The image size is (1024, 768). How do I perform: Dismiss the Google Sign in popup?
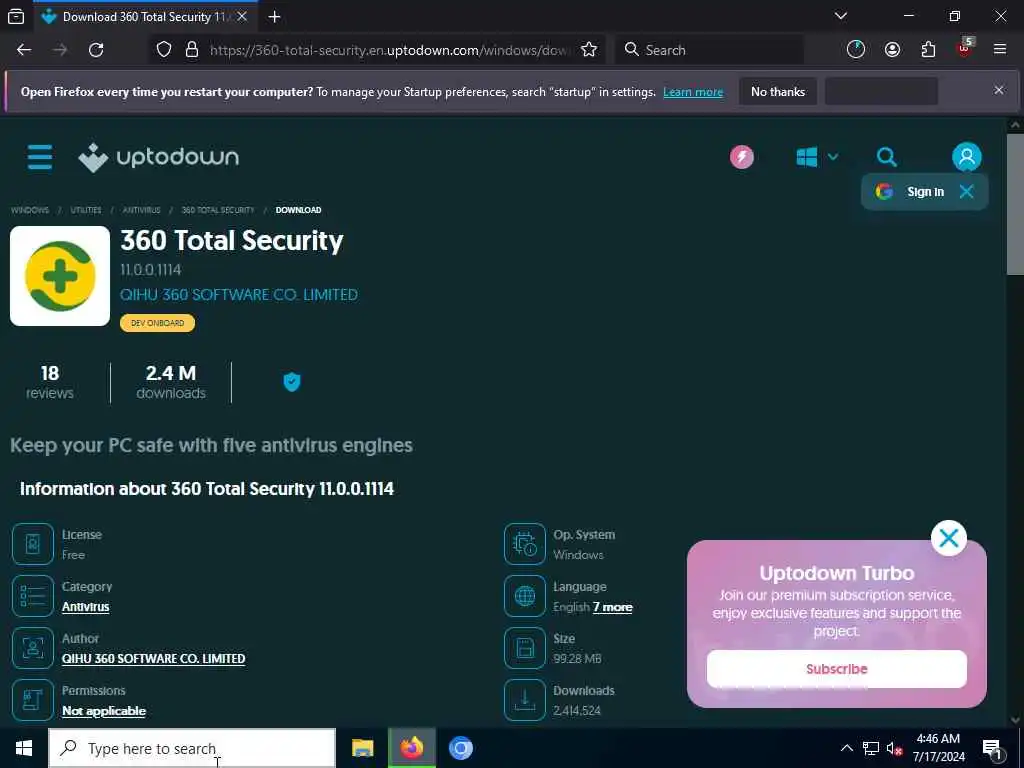pos(967,191)
